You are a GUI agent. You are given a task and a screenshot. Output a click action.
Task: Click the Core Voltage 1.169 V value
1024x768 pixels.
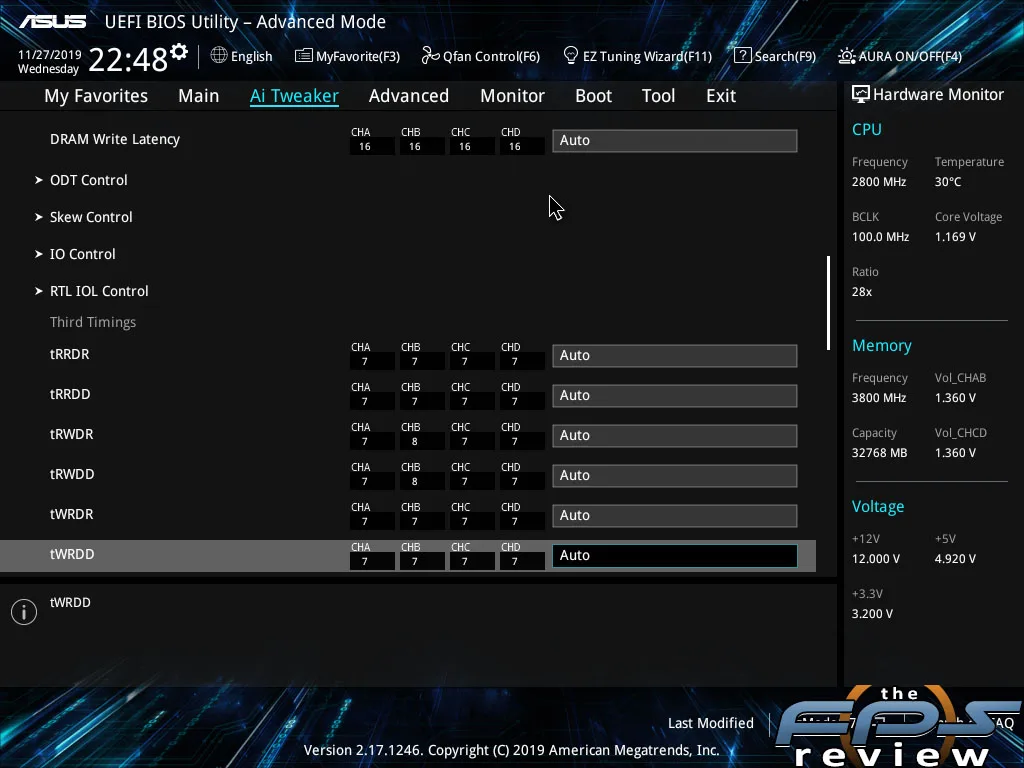[955, 237]
